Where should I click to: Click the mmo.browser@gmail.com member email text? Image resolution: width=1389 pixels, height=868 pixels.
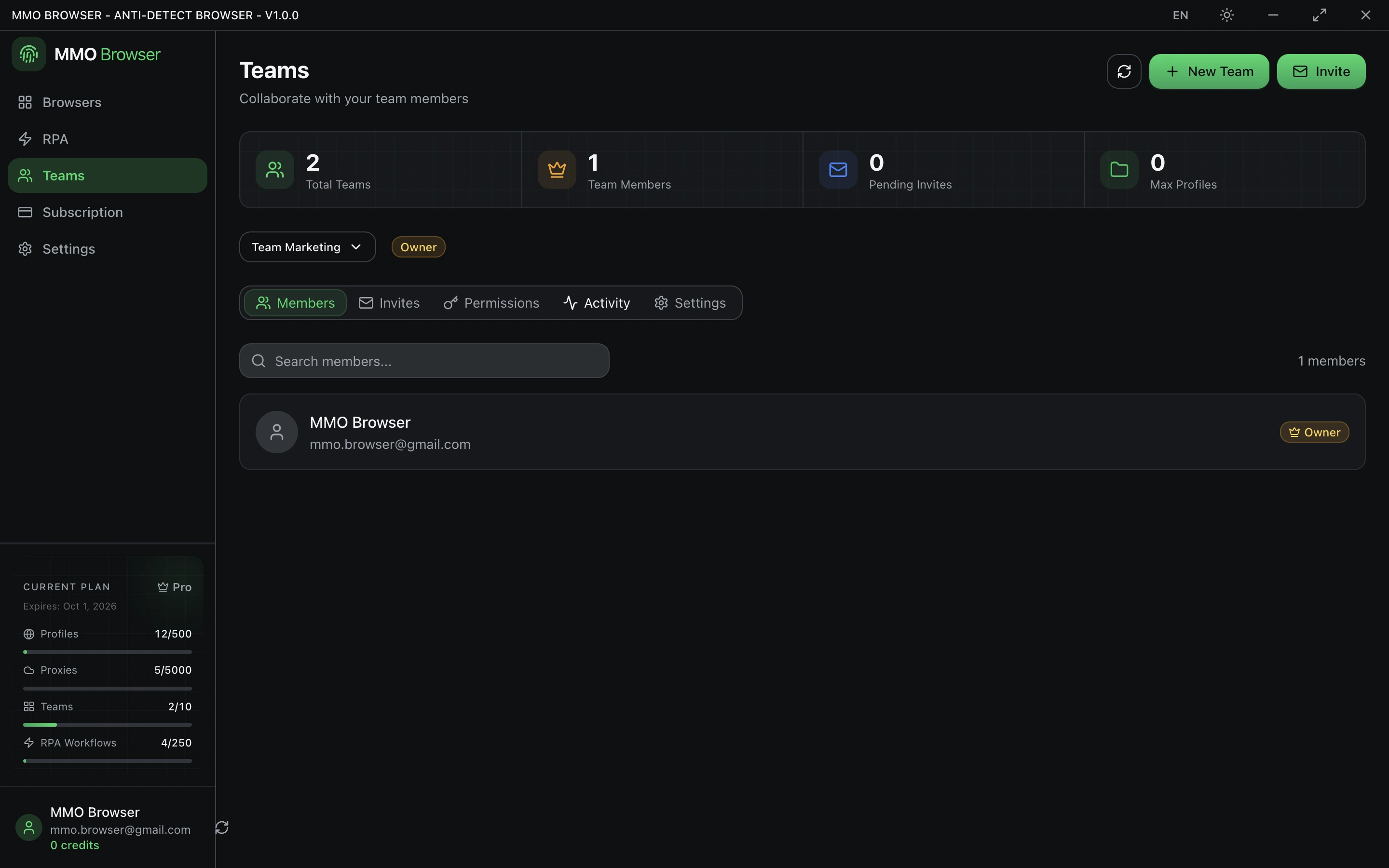[x=390, y=444]
